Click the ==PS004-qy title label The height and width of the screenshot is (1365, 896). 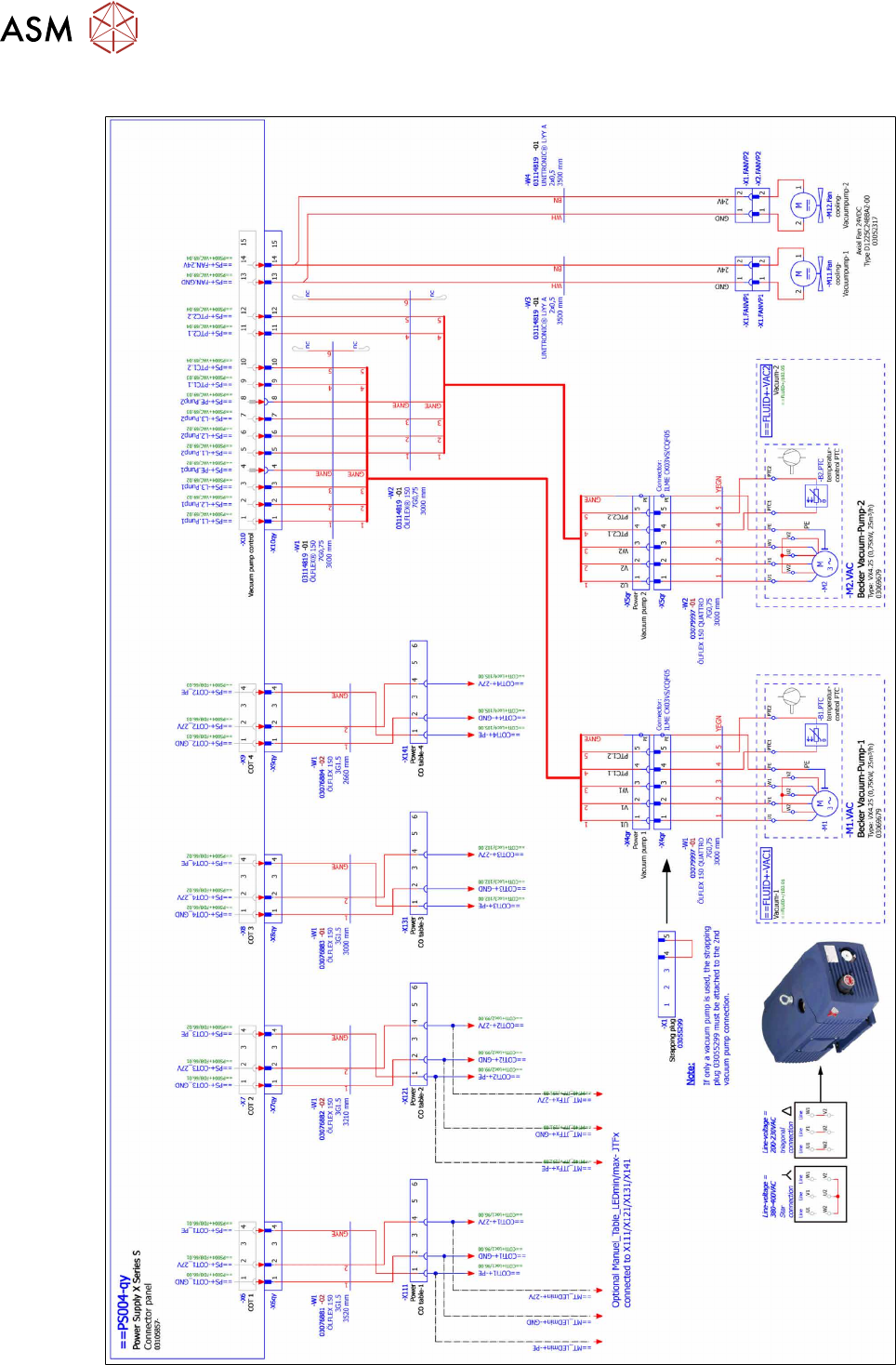point(125,1311)
